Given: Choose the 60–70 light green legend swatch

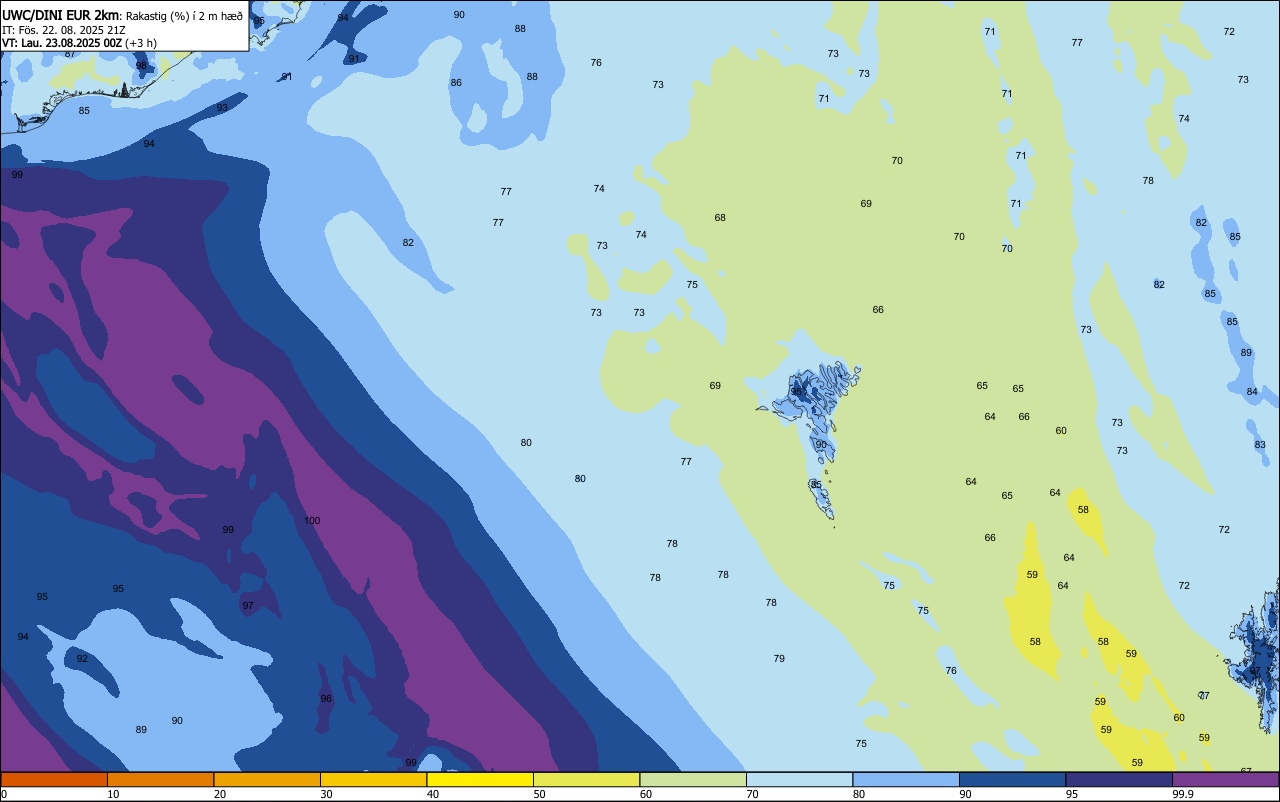Looking at the screenshot, I should 693,779.
